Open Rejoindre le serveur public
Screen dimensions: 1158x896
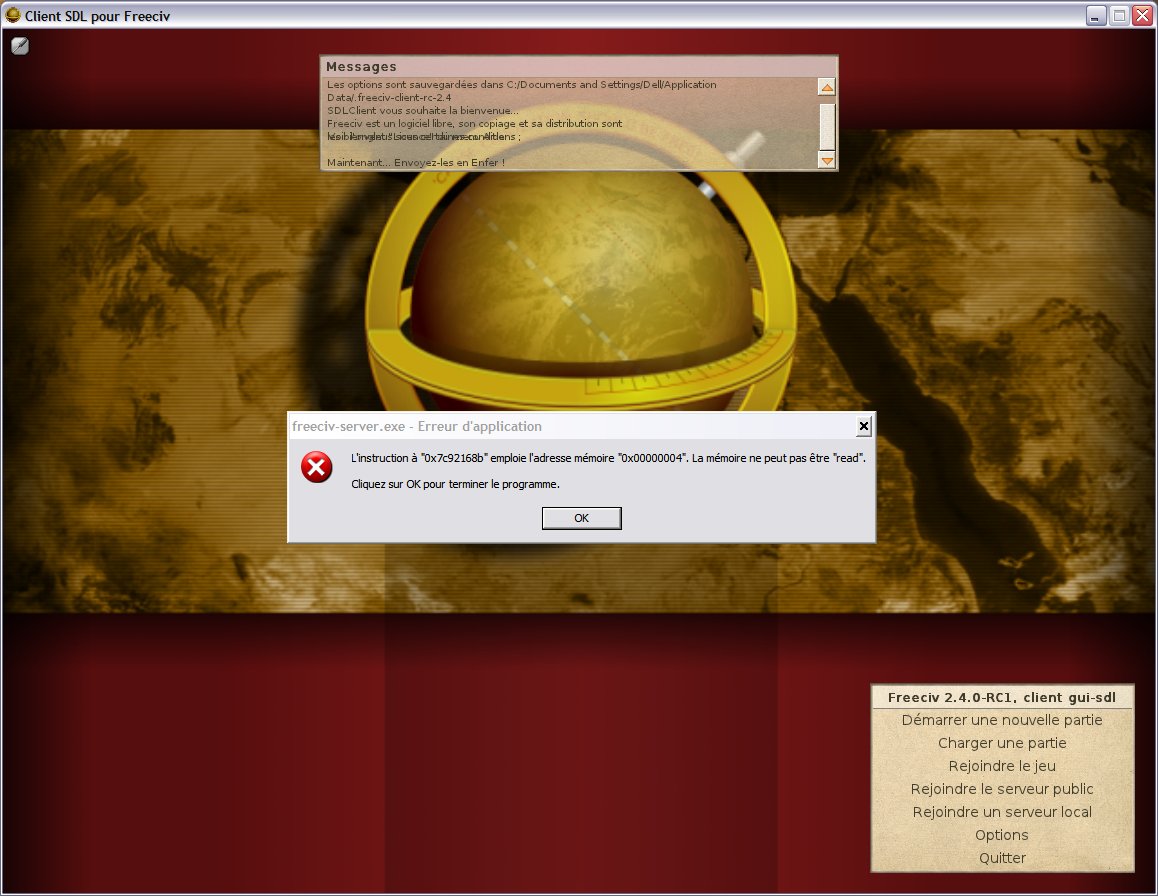[x=1001, y=788]
